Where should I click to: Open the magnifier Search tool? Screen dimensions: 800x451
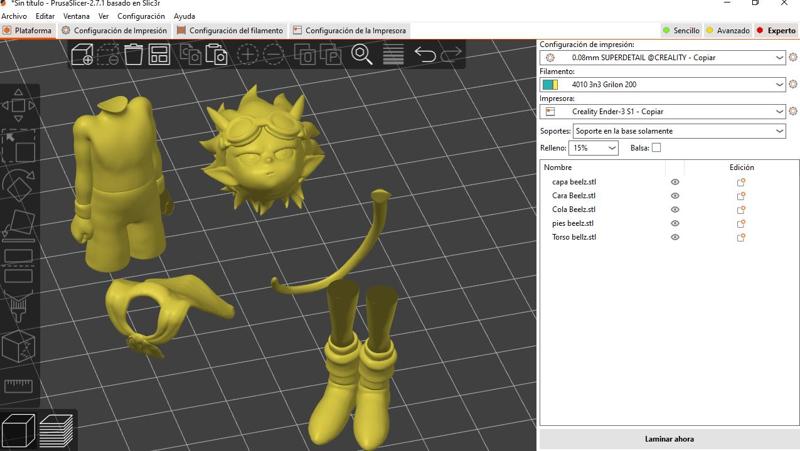361,55
